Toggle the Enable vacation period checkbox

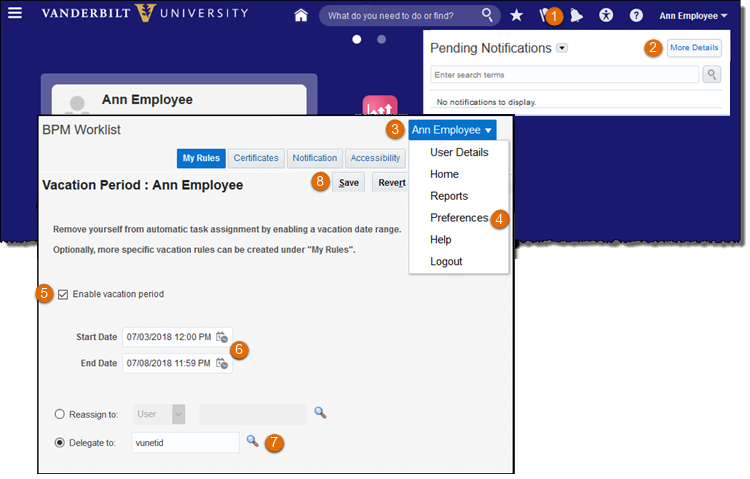[x=64, y=294]
